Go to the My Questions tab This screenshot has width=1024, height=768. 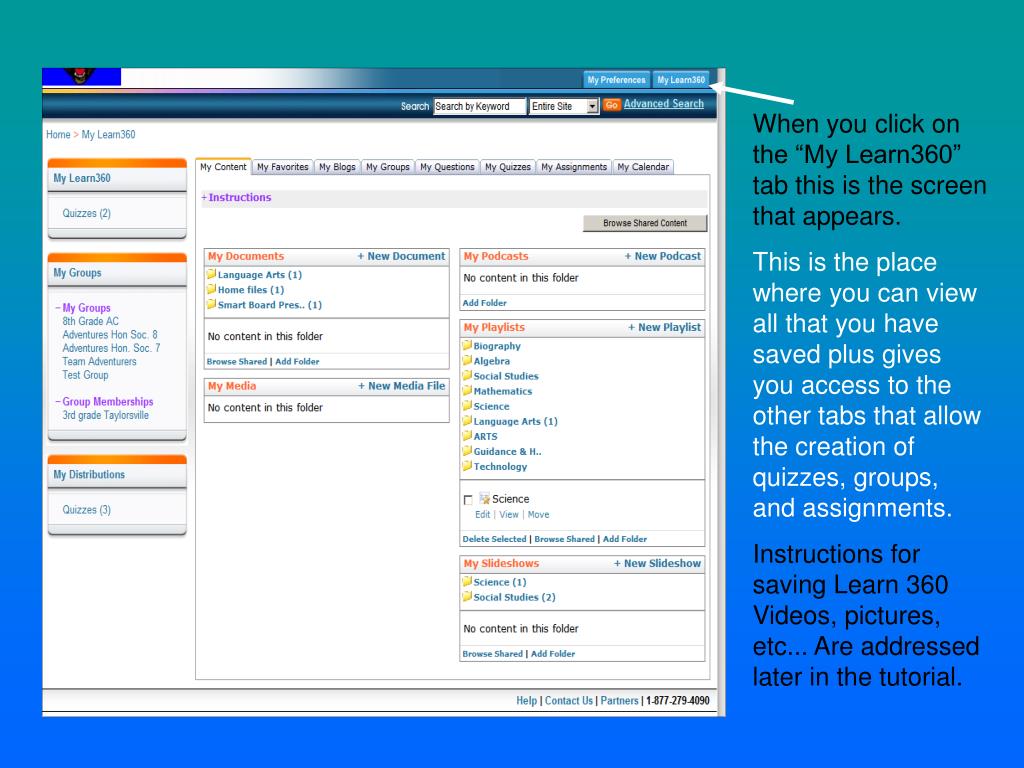[447, 167]
